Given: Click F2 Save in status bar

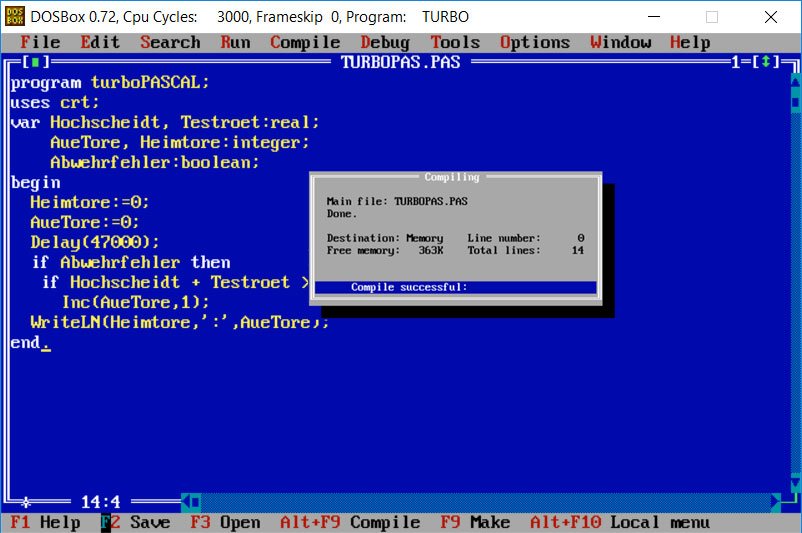Looking at the screenshot, I should tap(136, 522).
